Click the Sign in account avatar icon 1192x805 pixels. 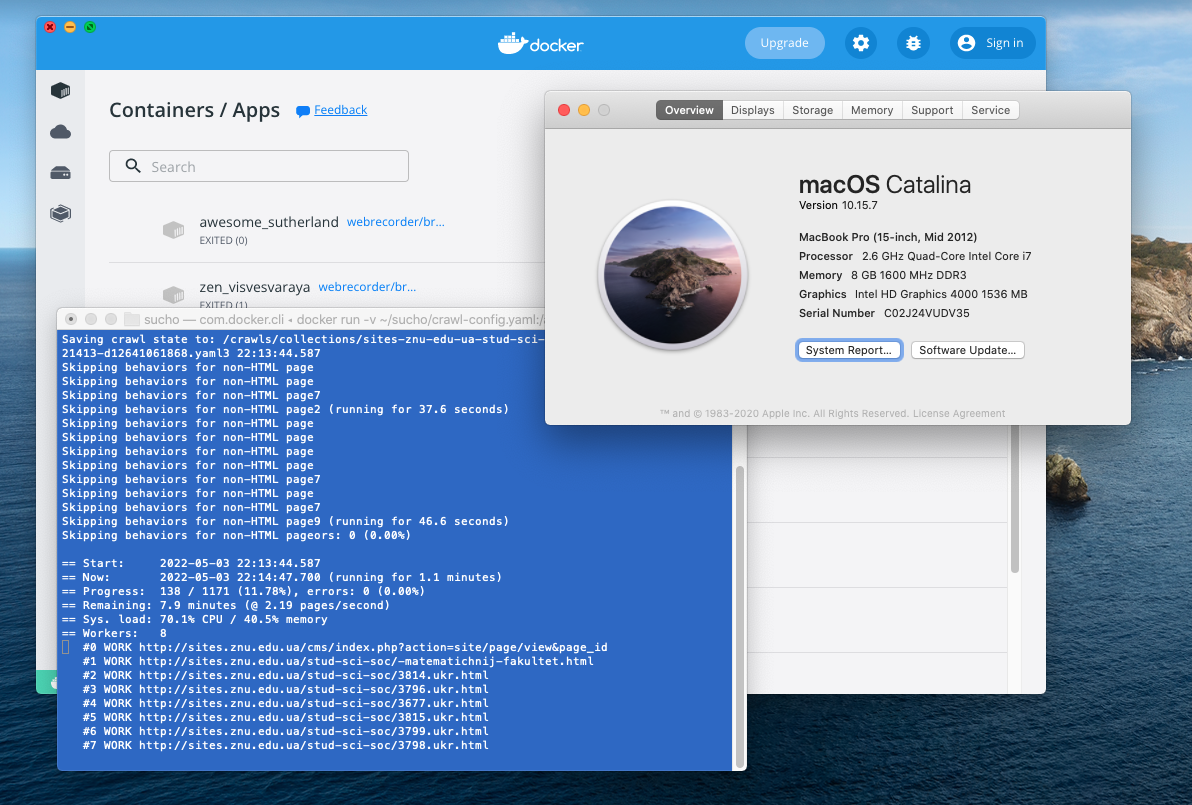click(966, 43)
